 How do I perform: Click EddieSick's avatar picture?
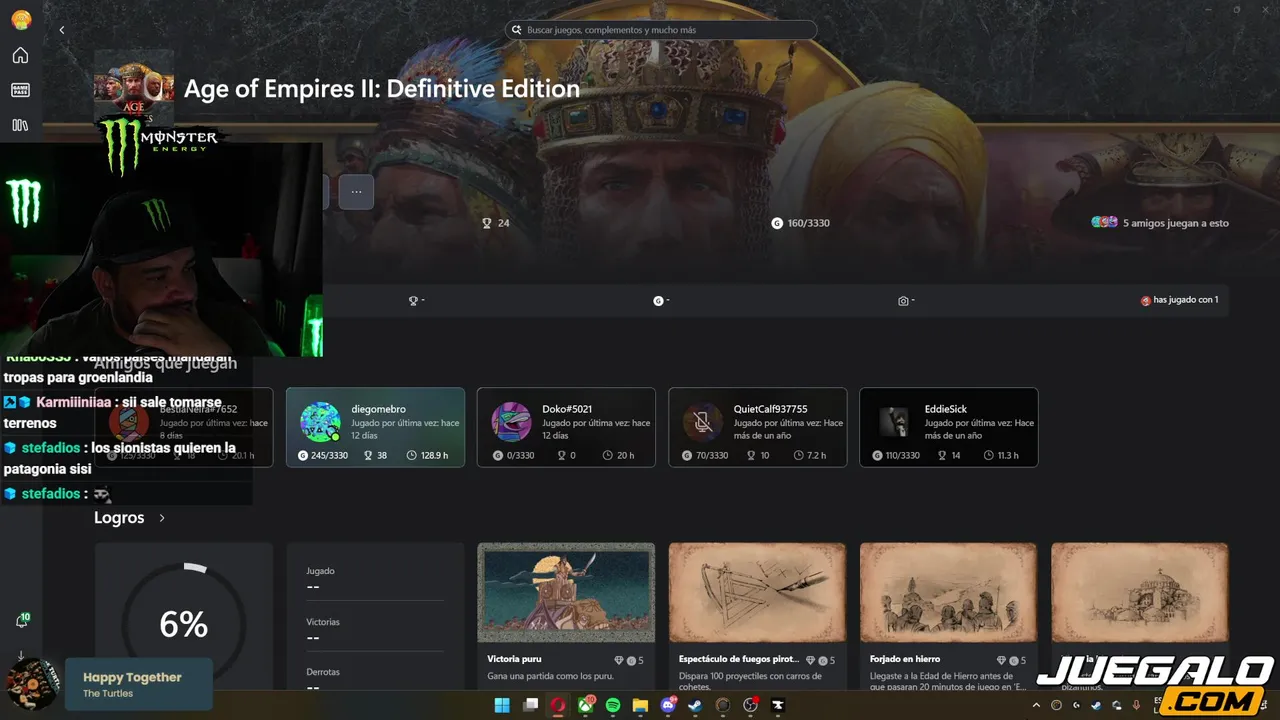tap(893, 422)
